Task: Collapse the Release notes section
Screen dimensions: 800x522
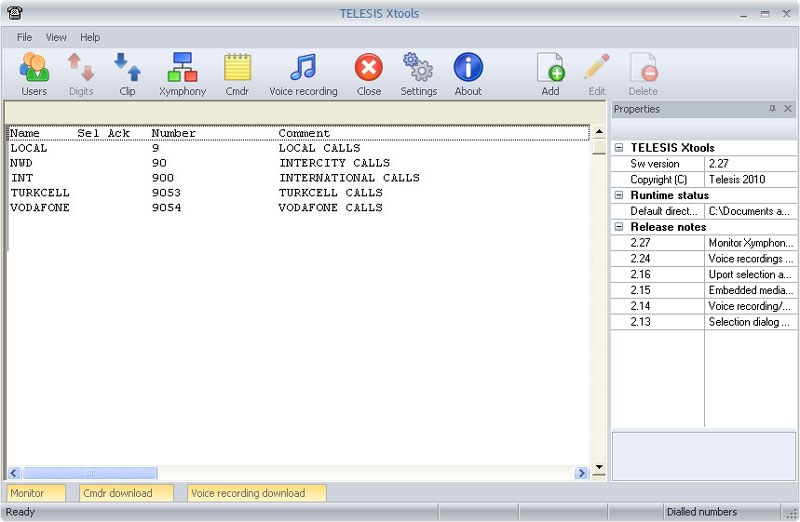Action: pos(620,227)
